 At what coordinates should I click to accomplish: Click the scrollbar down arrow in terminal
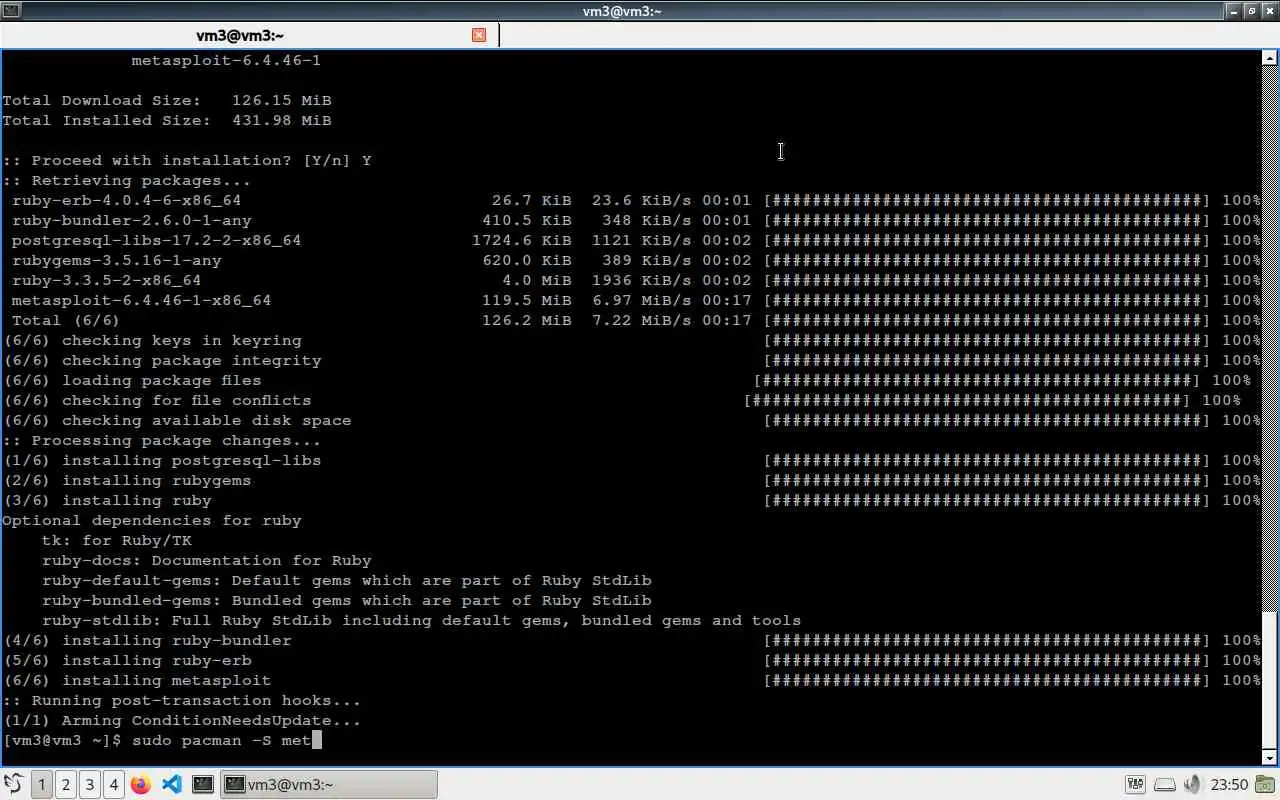coord(1271,758)
